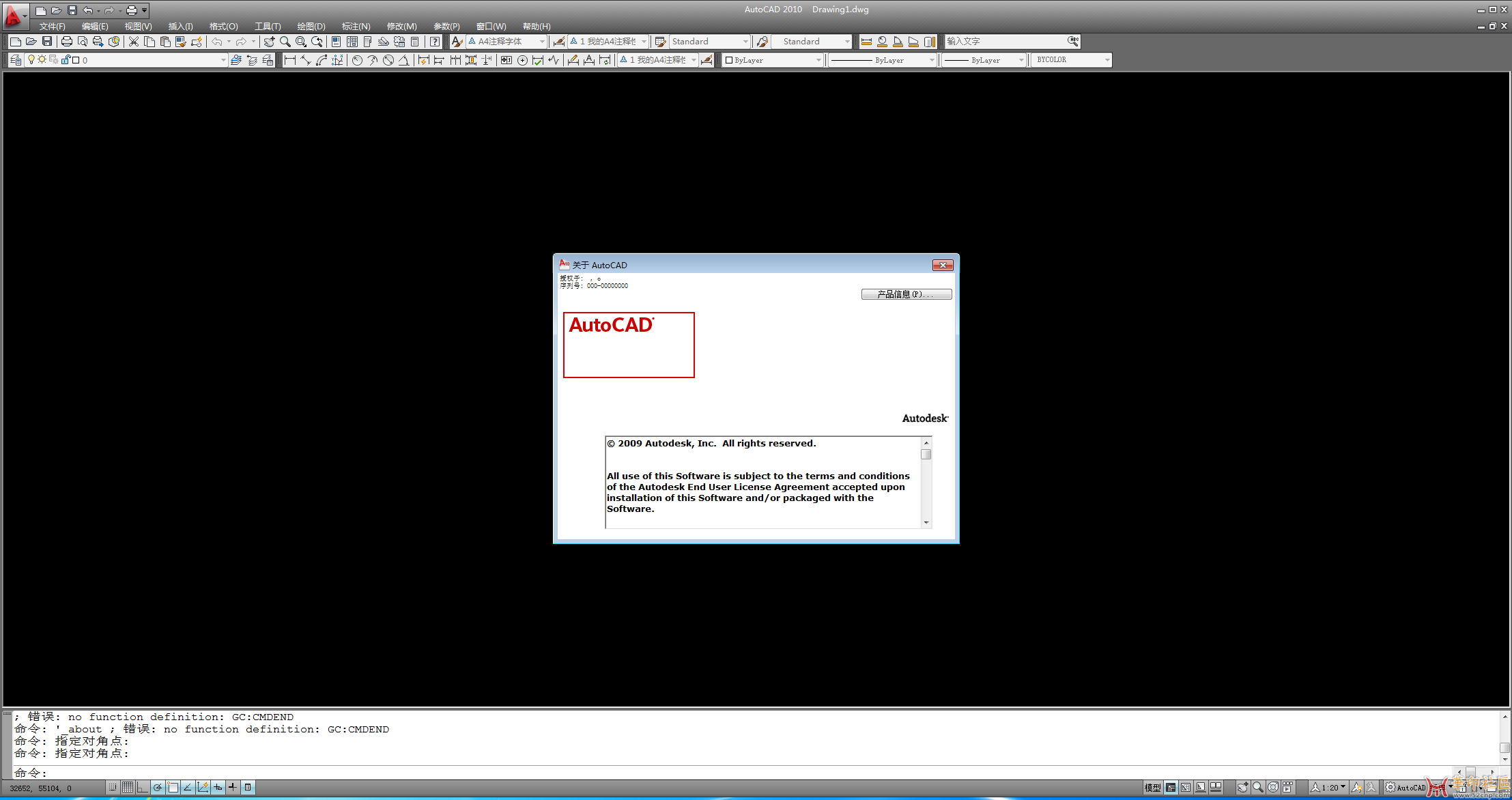Click the 产品信息(P)... button
The height and width of the screenshot is (800, 1512).
coord(907,294)
